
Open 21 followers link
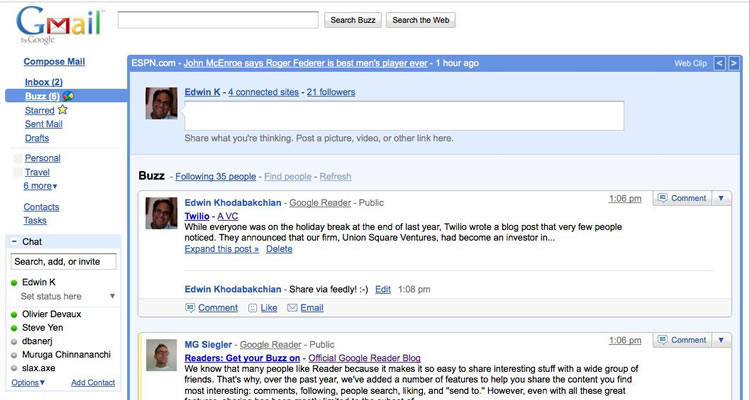coord(331,92)
